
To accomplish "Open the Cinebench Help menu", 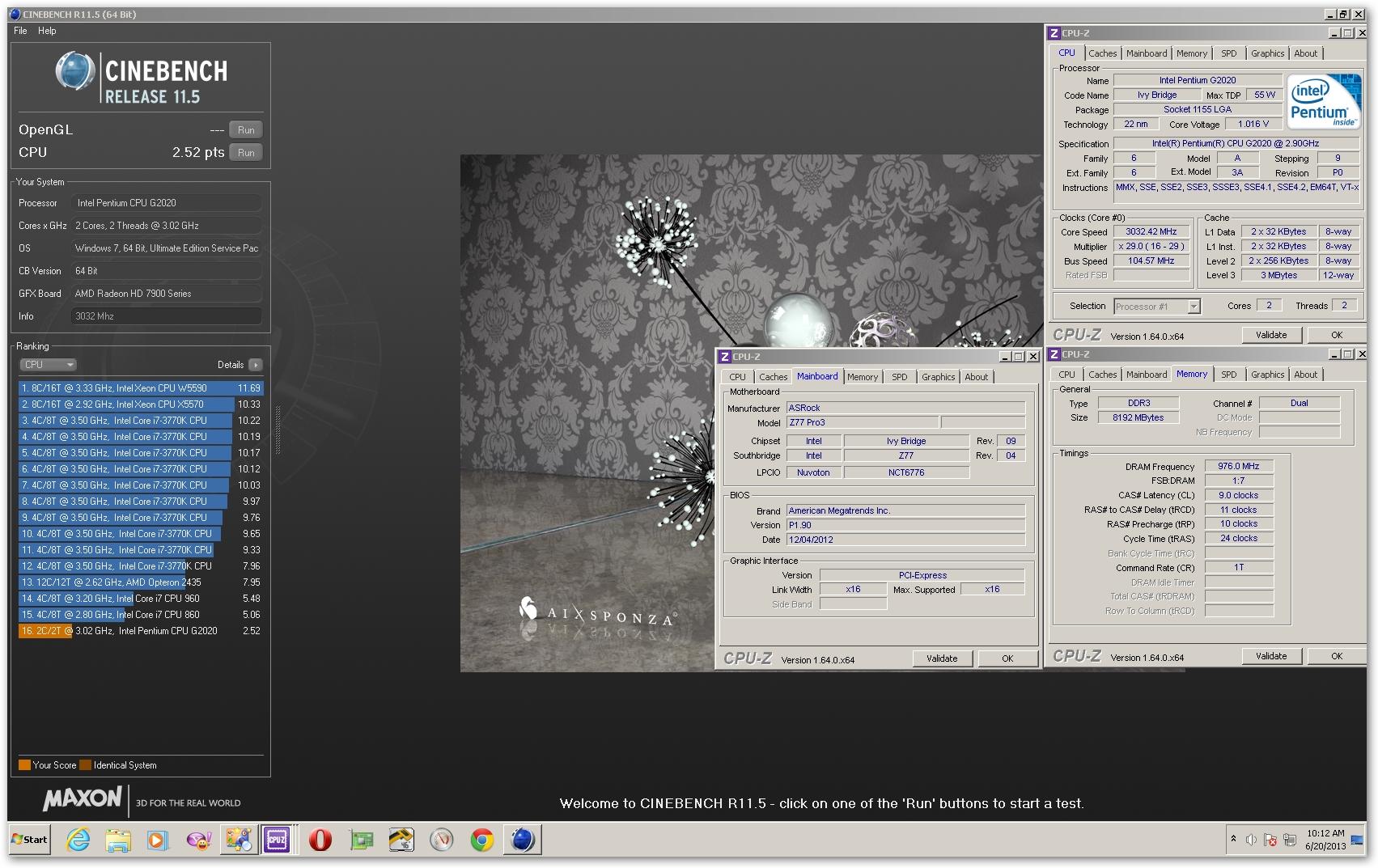I will 47,31.
